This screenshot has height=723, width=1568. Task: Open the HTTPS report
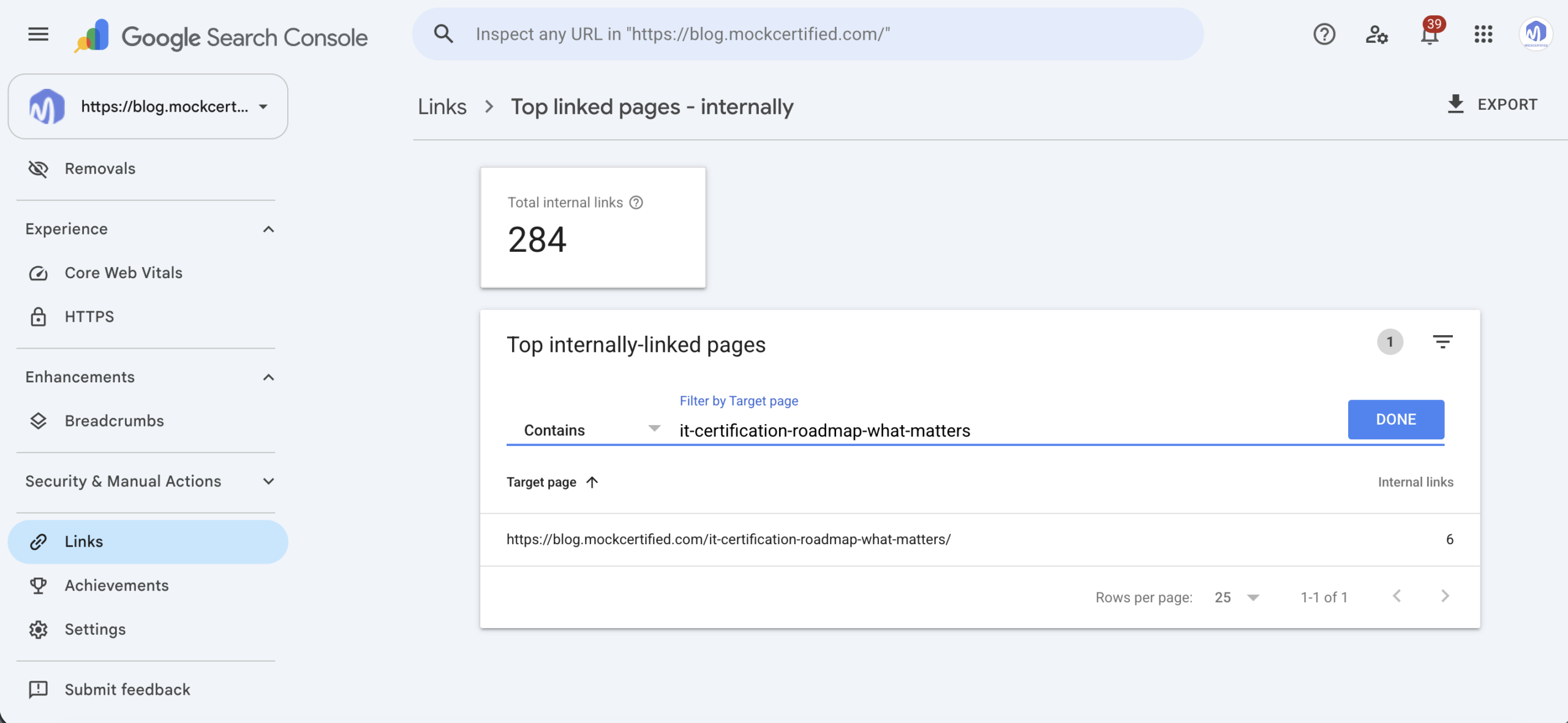pyautogui.click(x=148, y=317)
